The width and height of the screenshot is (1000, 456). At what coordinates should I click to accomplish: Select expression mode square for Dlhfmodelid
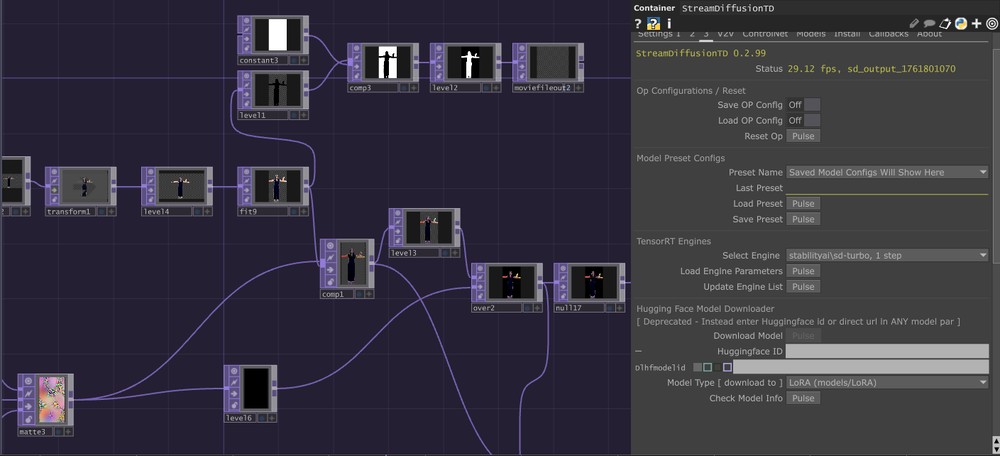(707, 367)
